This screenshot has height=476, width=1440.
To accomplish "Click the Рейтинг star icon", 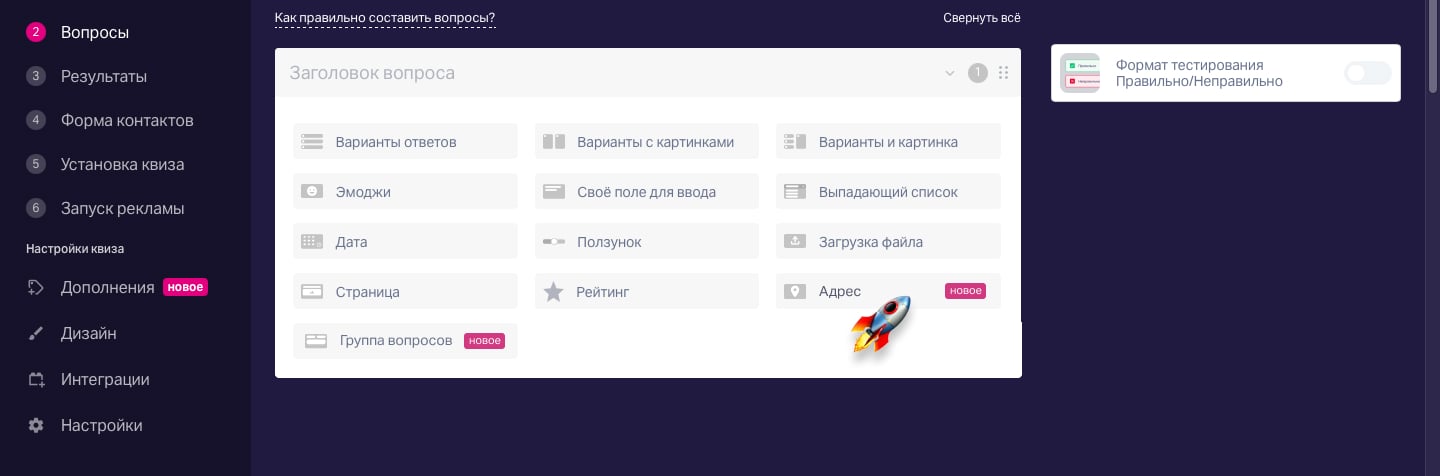I will [x=553, y=291].
